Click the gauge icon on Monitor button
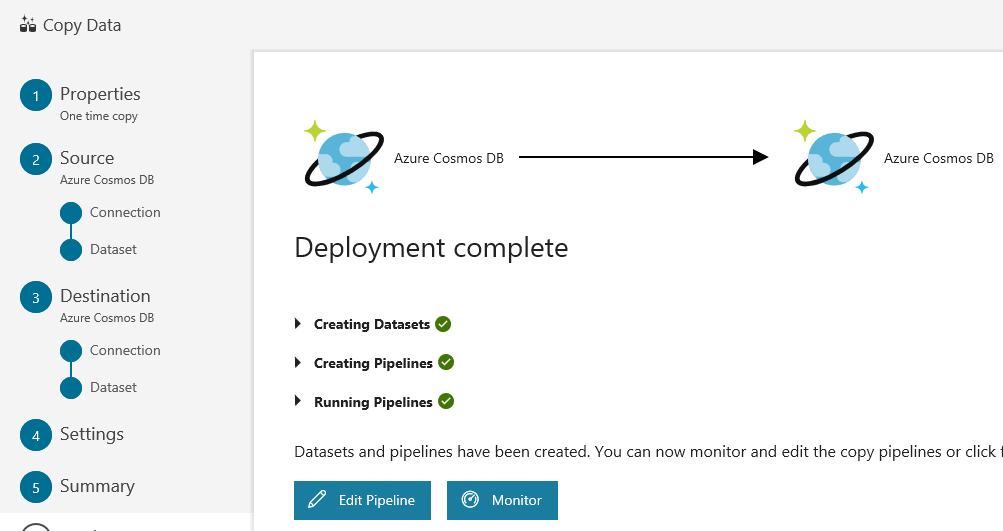The height and width of the screenshot is (531, 1003). pyautogui.click(x=470, y=500)
